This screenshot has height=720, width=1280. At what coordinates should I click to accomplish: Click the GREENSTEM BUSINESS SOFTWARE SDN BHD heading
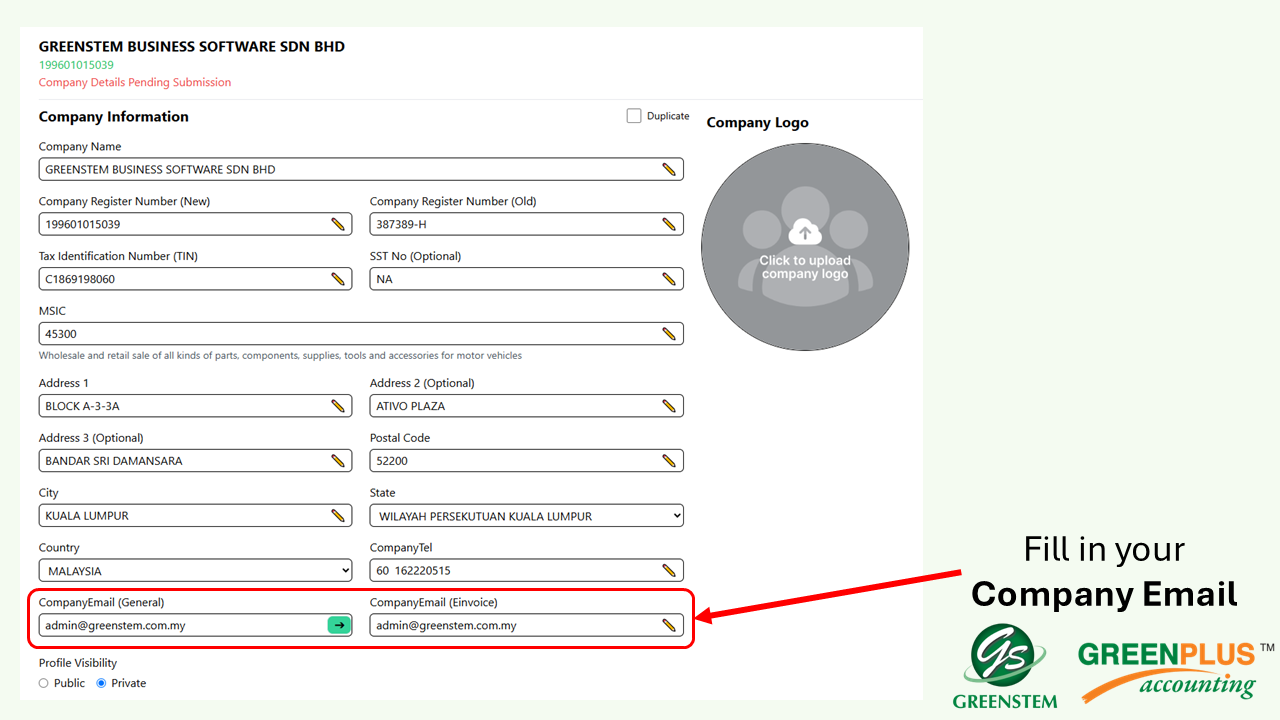coord(192,47)
